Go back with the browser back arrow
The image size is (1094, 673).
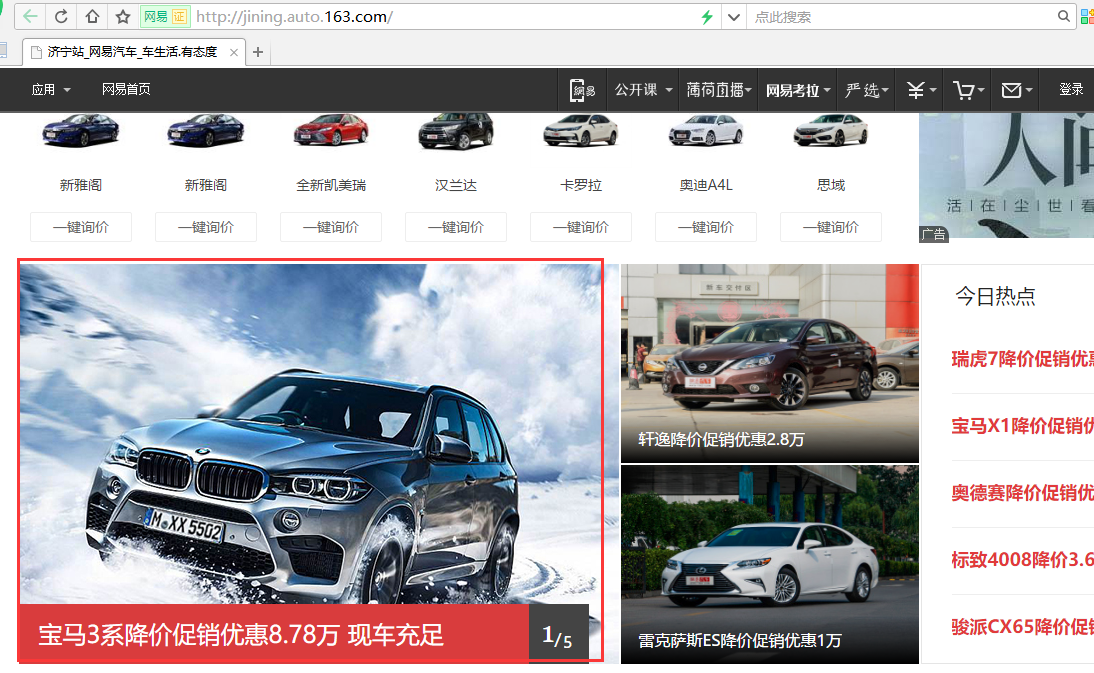[30, 17]
